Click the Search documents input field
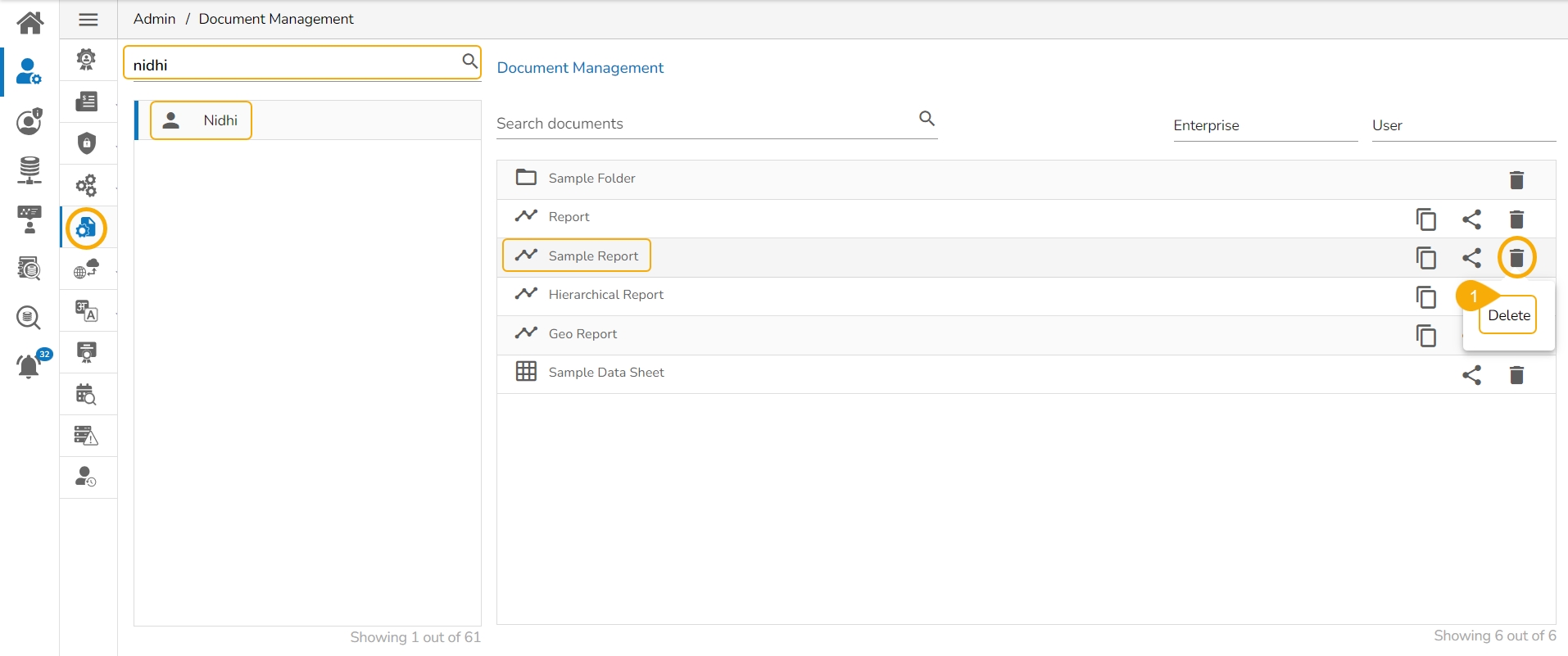Screen dimensions: 1568x656 coord(705,124)
